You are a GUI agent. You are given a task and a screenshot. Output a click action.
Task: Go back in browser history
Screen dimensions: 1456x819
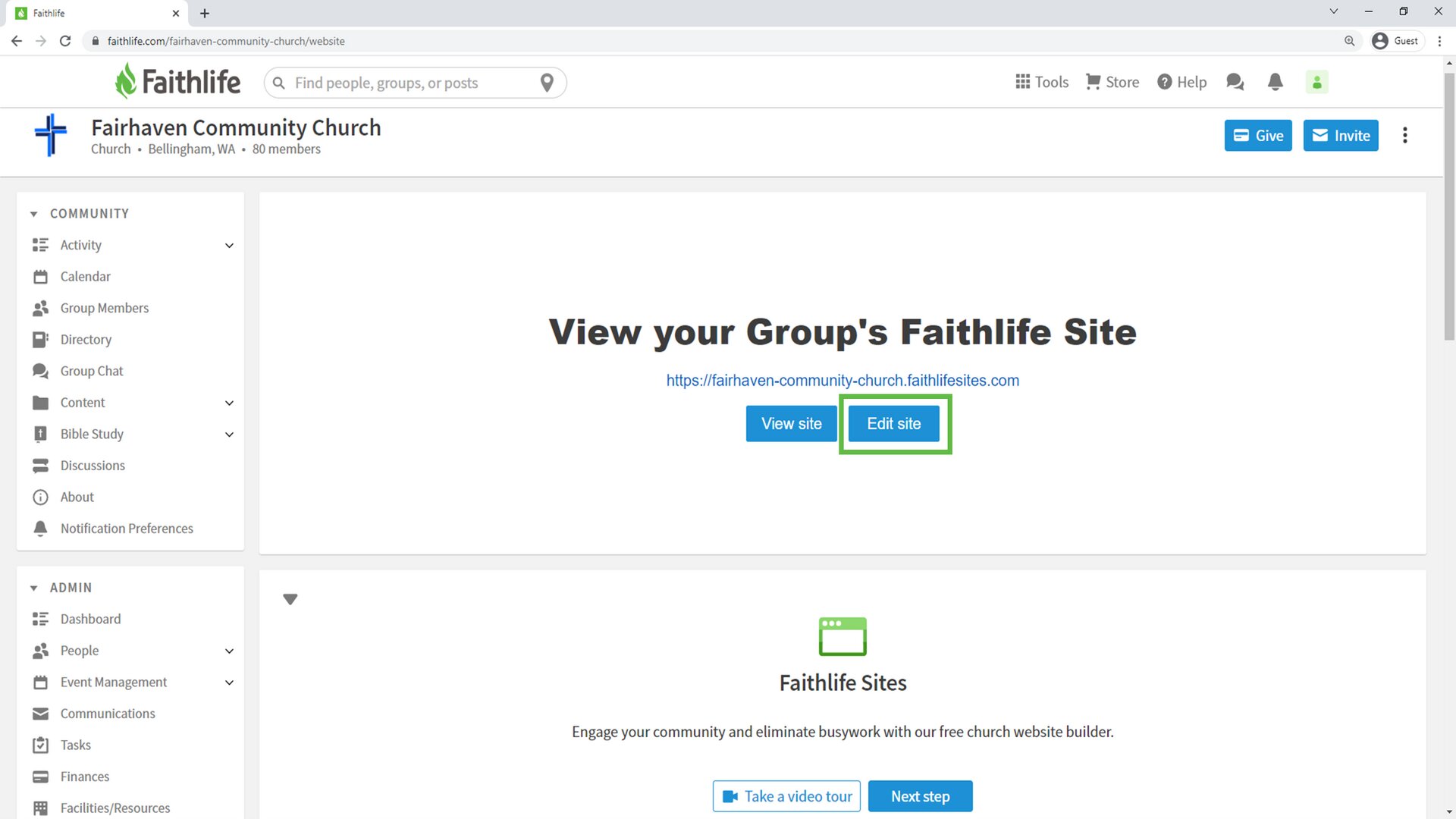click(16, 41)
